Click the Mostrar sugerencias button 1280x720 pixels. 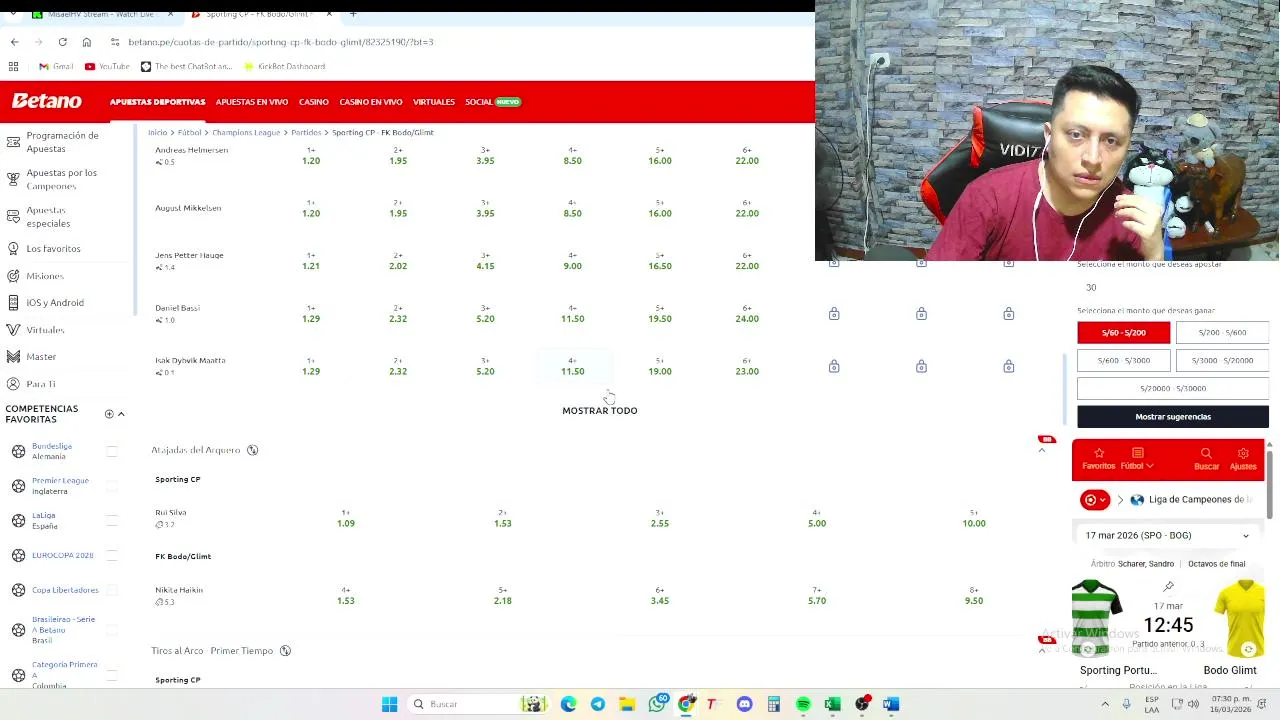1173,417
